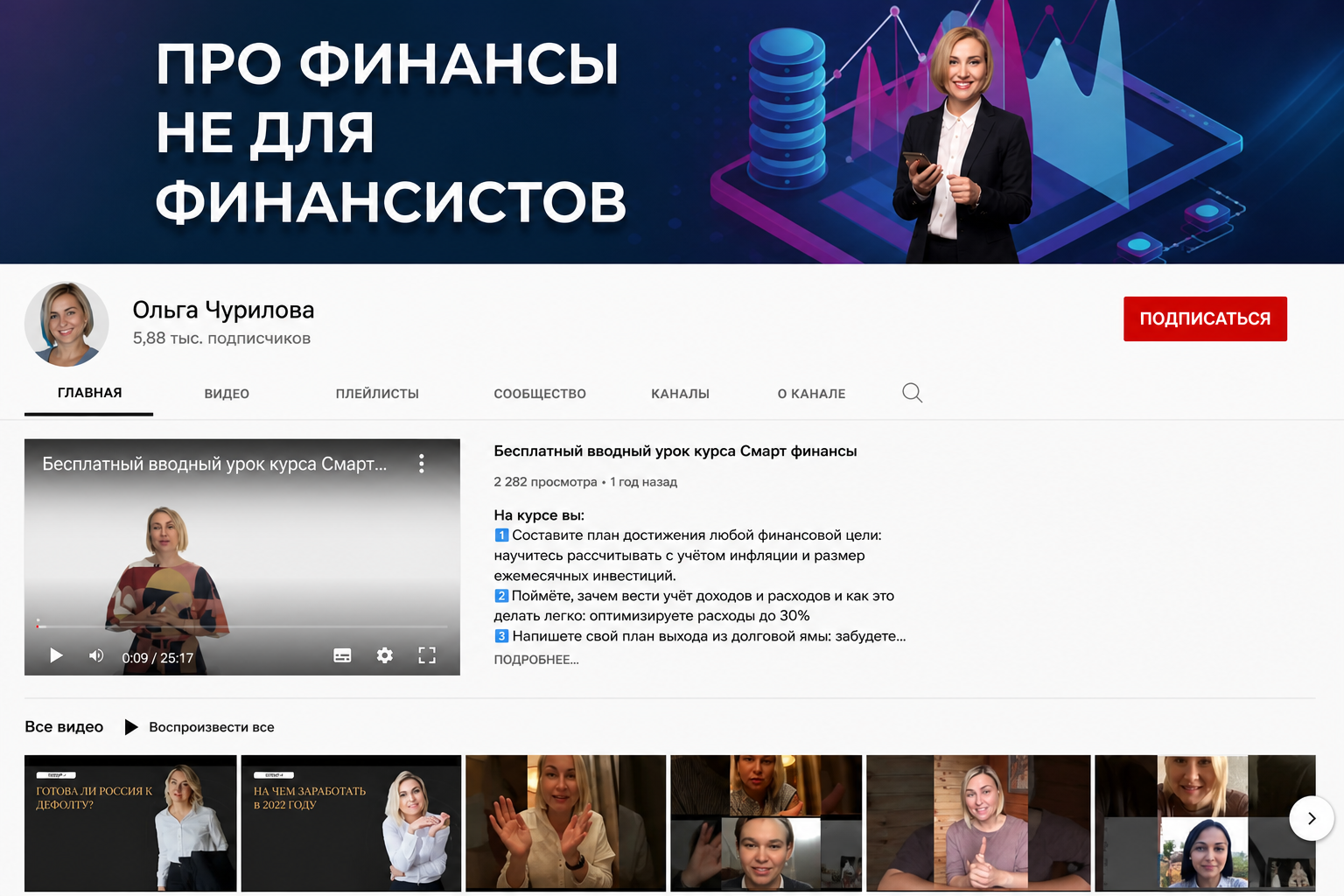
Task: Subscribe with the Подписаться button
Action: (x=1205, y=318)
